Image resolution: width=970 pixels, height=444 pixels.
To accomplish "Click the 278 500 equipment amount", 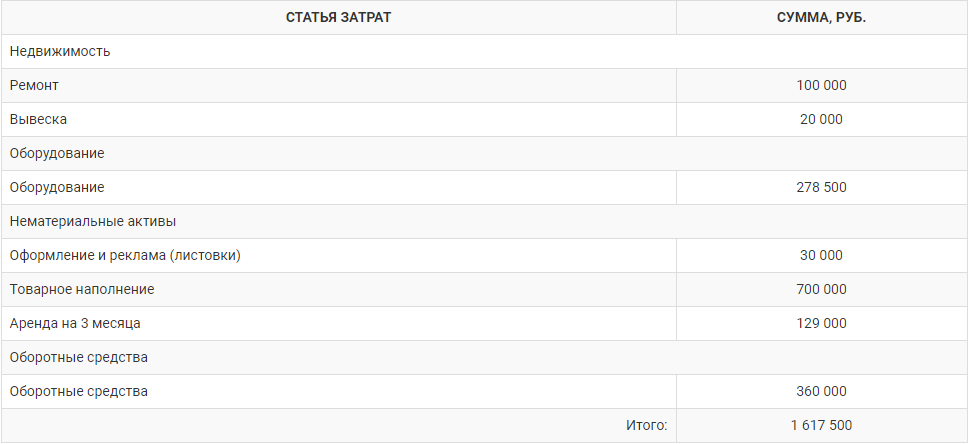I will point(822,187).
